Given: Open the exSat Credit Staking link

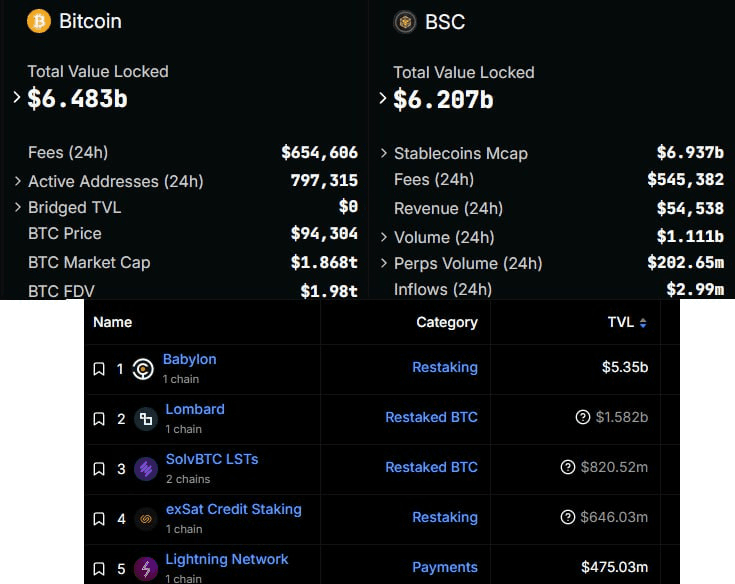Looking at the screenshot, I should tap(233, 509).
